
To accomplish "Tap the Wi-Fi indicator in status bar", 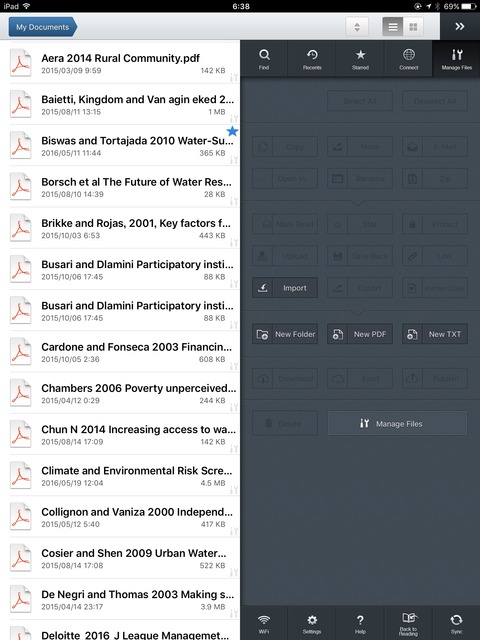I will pyautogui.click(x=26, y=6).
